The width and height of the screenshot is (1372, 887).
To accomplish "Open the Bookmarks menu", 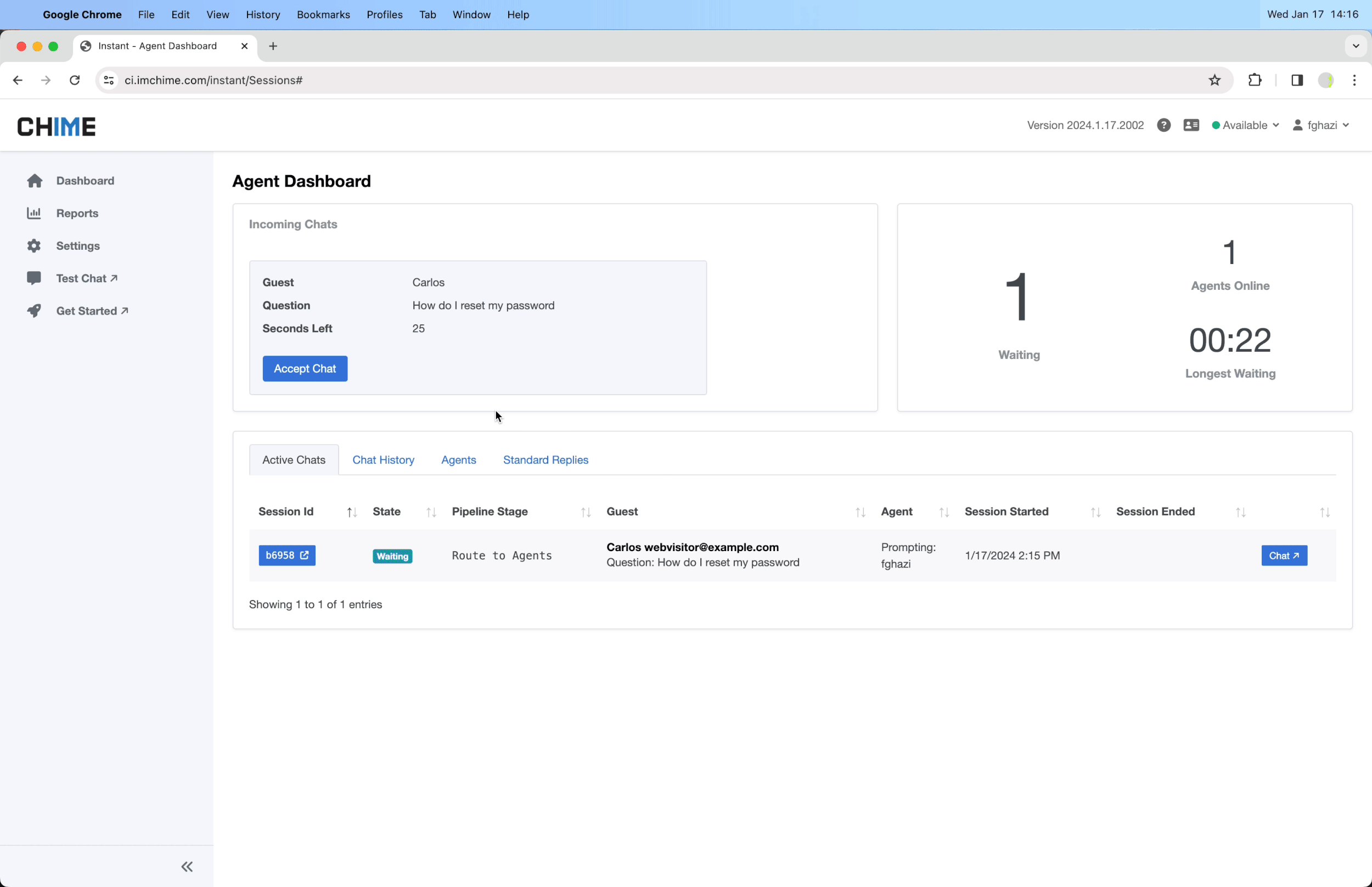I will [323, 14].
